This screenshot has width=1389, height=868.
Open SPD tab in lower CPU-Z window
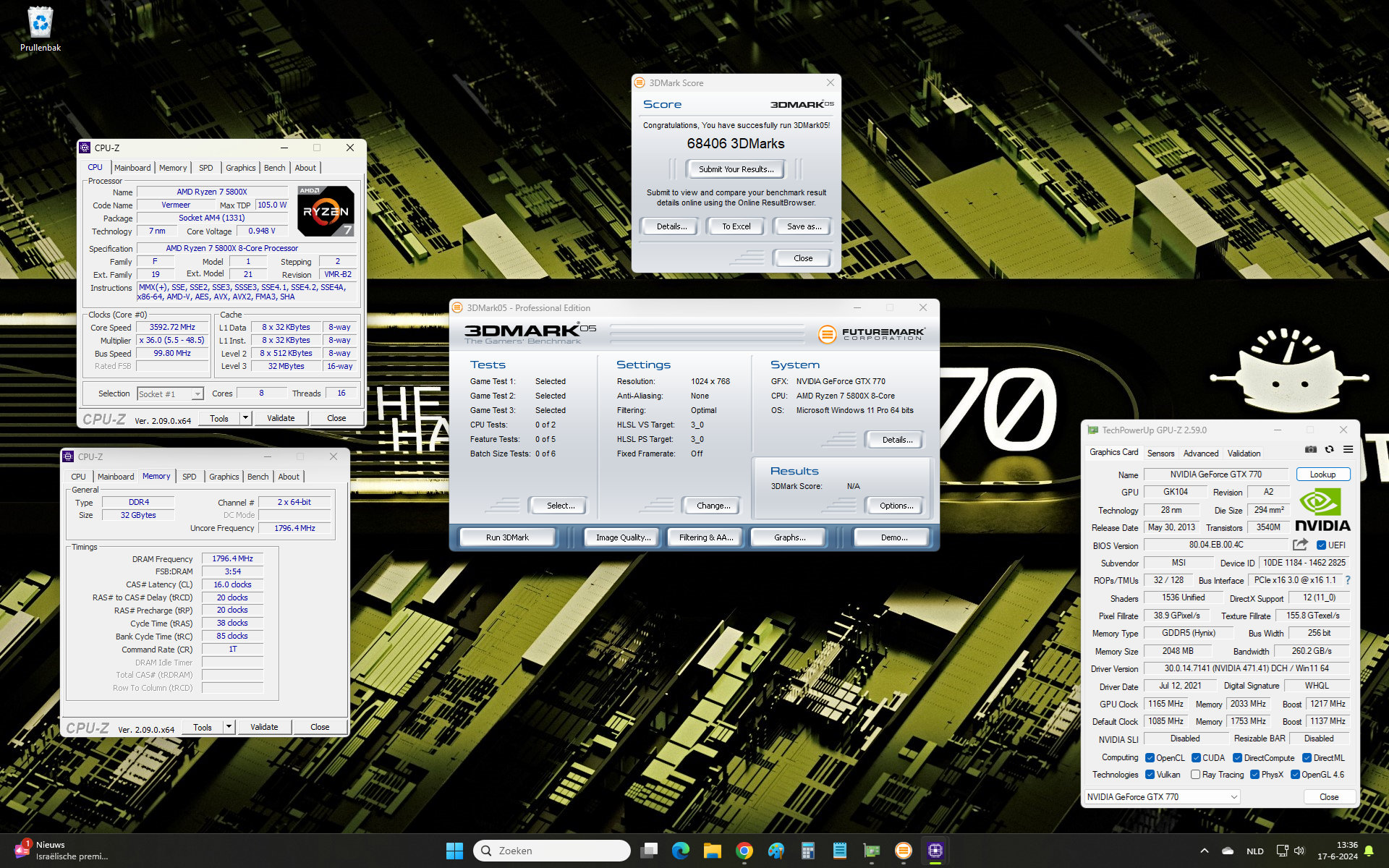[x=190, y=477]
